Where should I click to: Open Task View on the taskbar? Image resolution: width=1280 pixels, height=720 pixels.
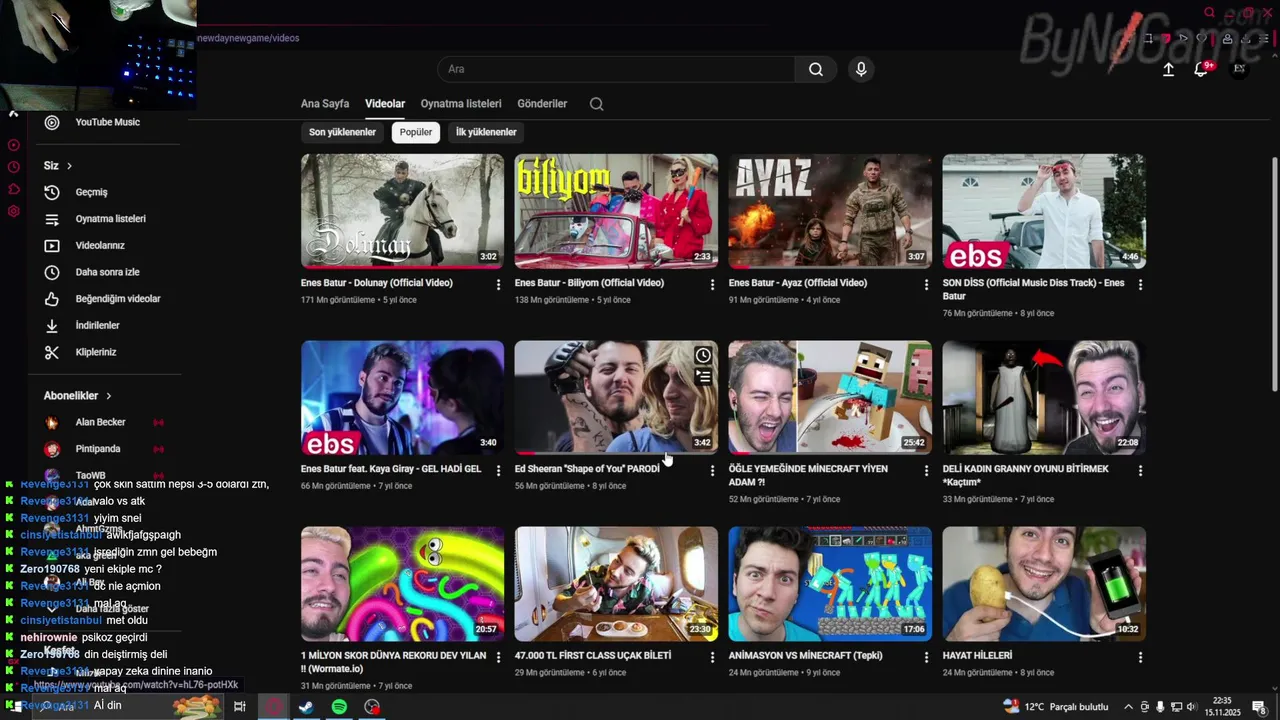coord(240,707)
